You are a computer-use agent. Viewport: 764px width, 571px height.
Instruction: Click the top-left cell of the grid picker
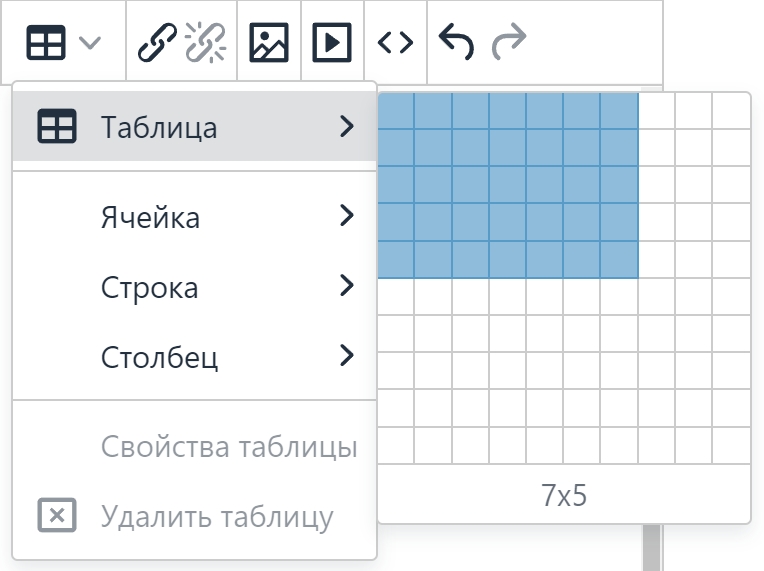pos(396,111)
